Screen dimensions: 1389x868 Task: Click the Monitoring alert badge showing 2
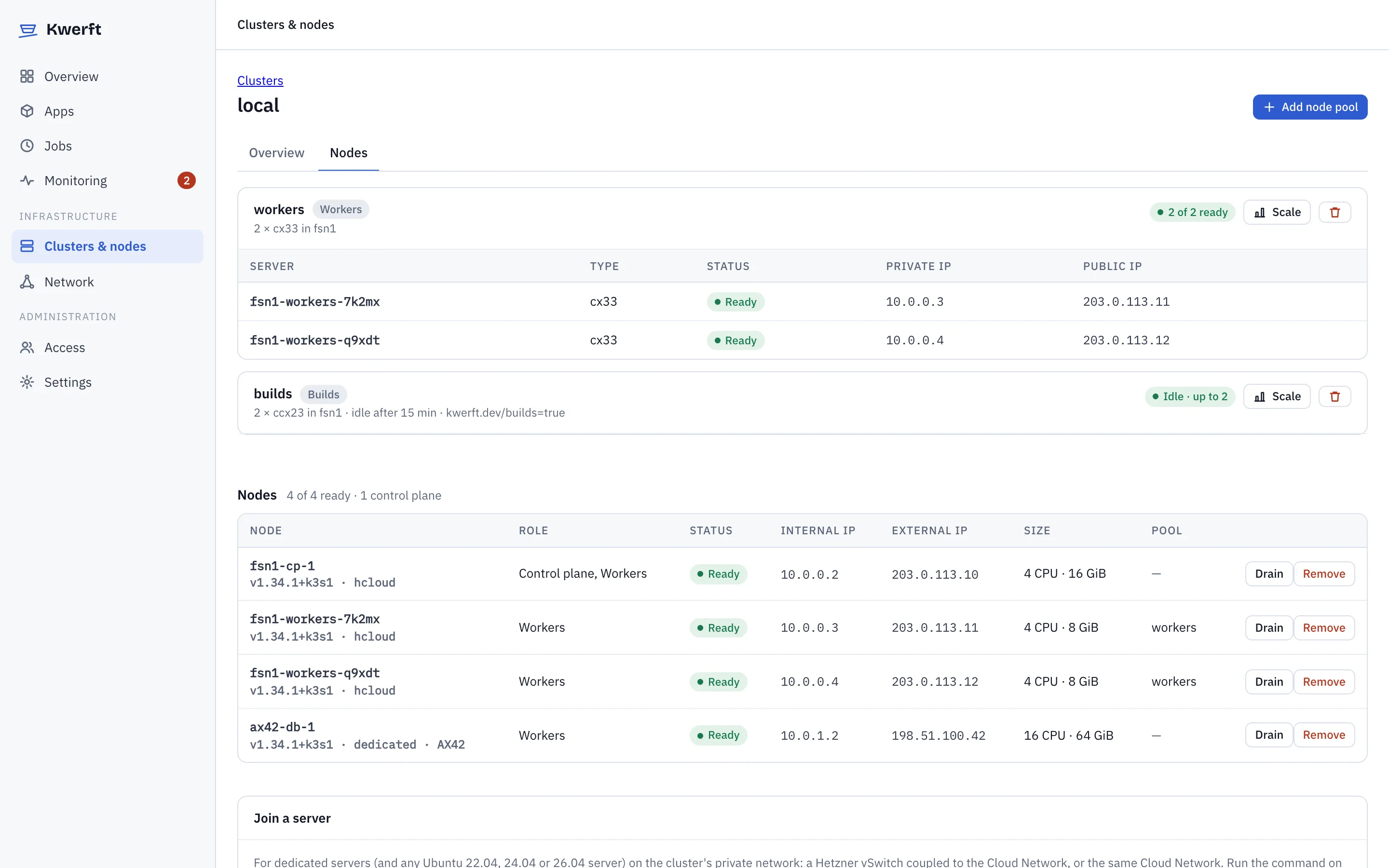pyautogui.click(x=187, y=181)
